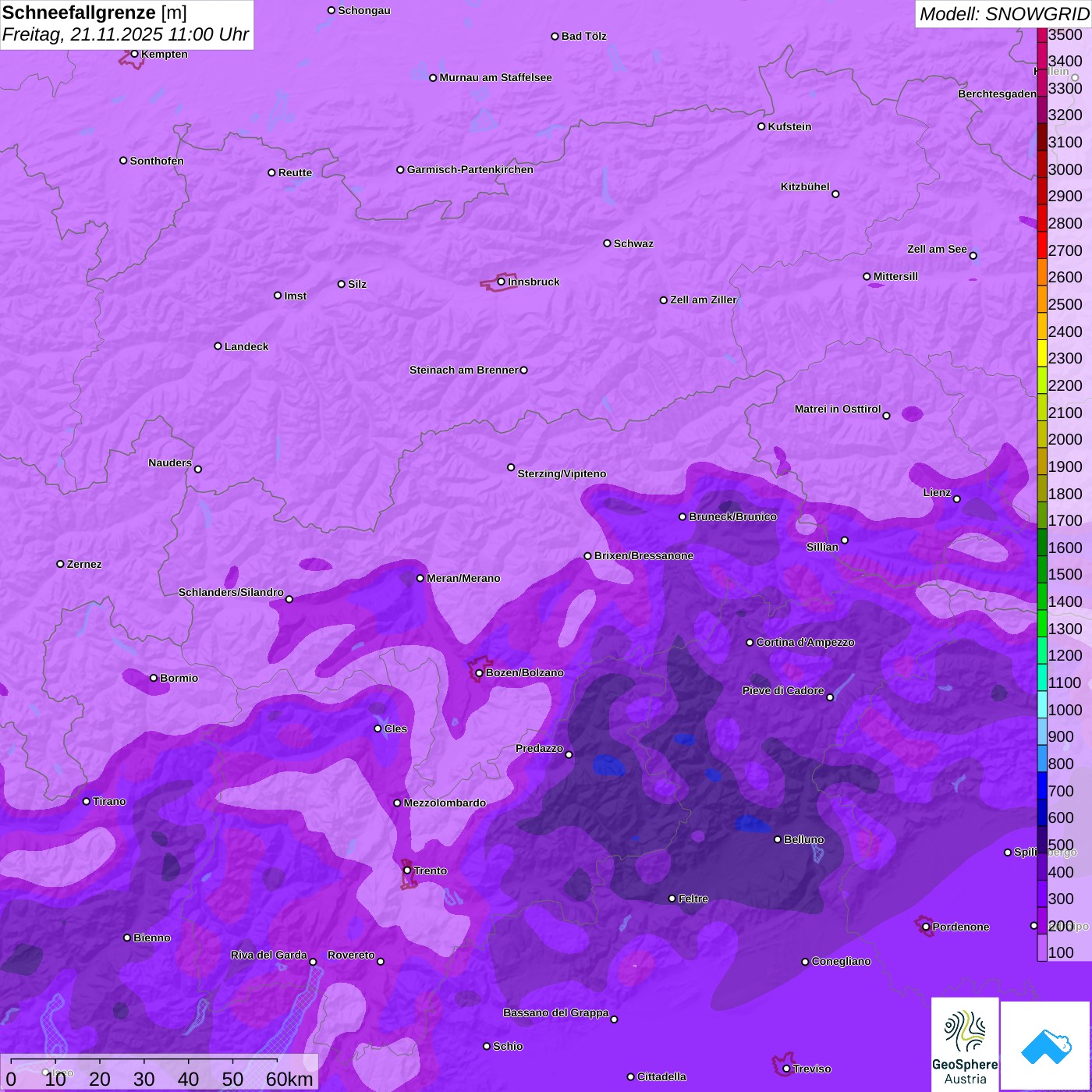
Task: Click the 'Schongau' label
Action: click(364, 10)
